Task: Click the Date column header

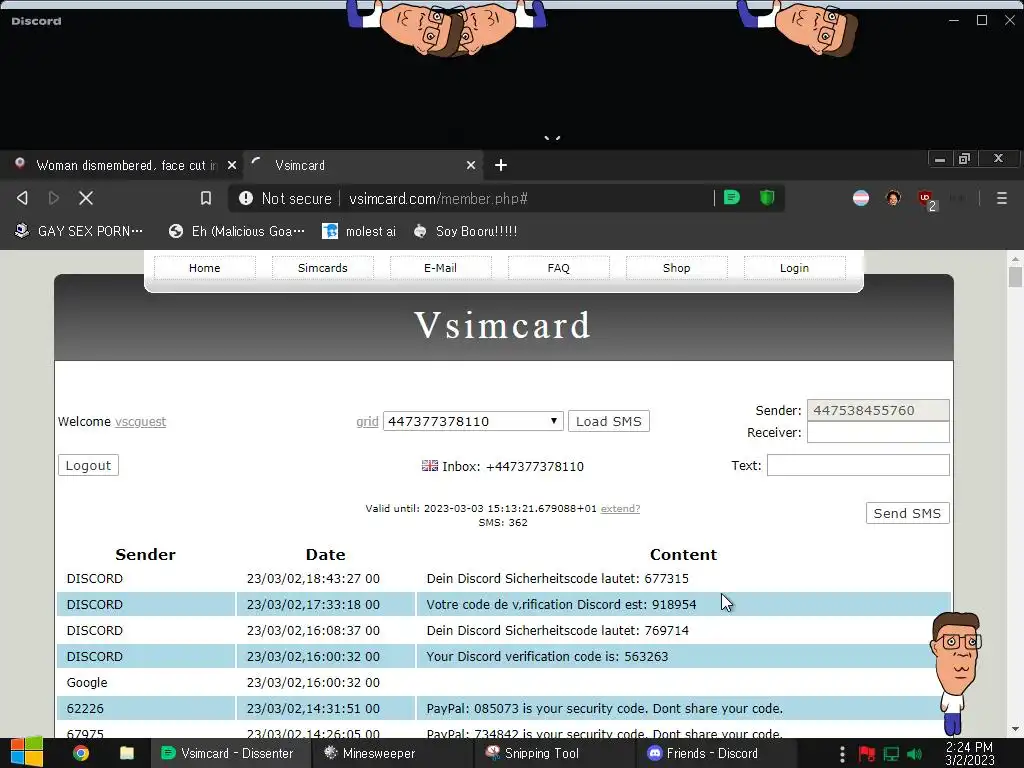Action: coord(325,554)
